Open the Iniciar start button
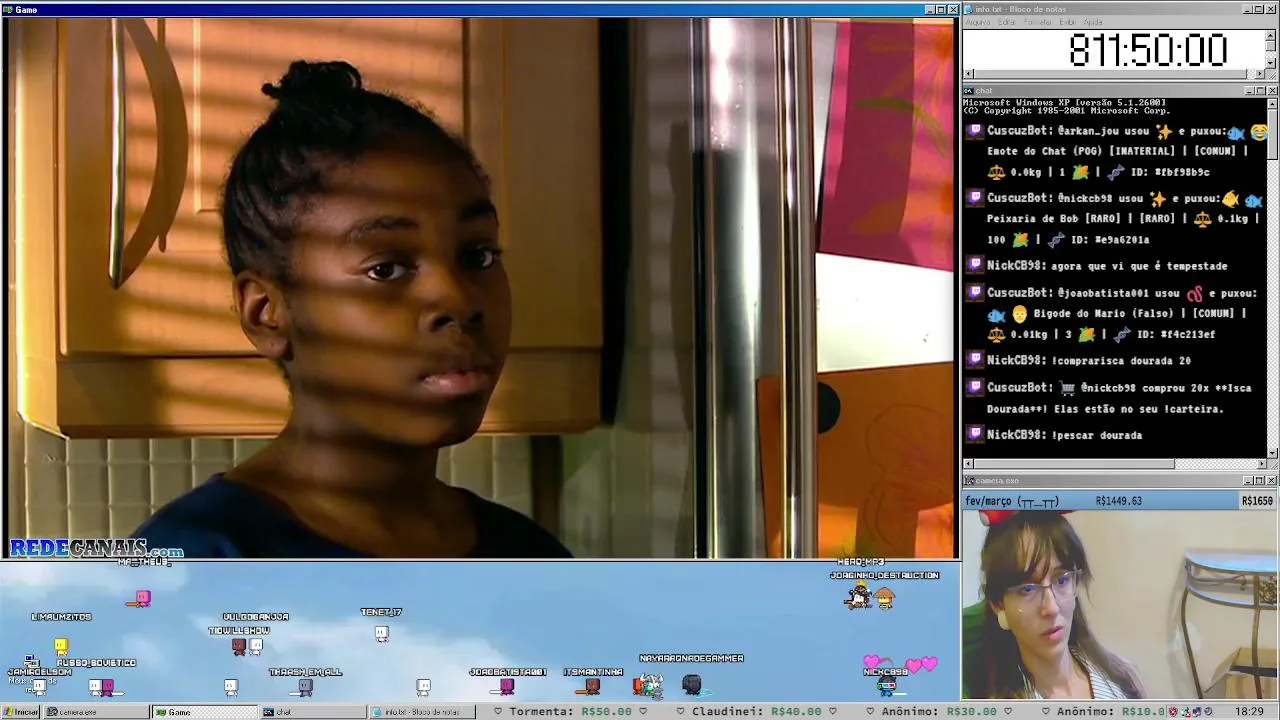The height and width of the screenshot is (720, 1280). point(21,712)
